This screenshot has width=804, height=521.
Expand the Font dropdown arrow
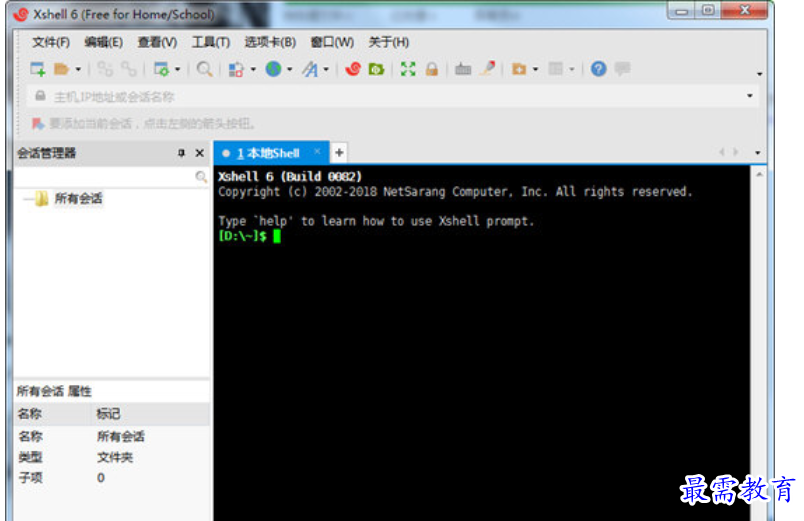pos(326,69)
